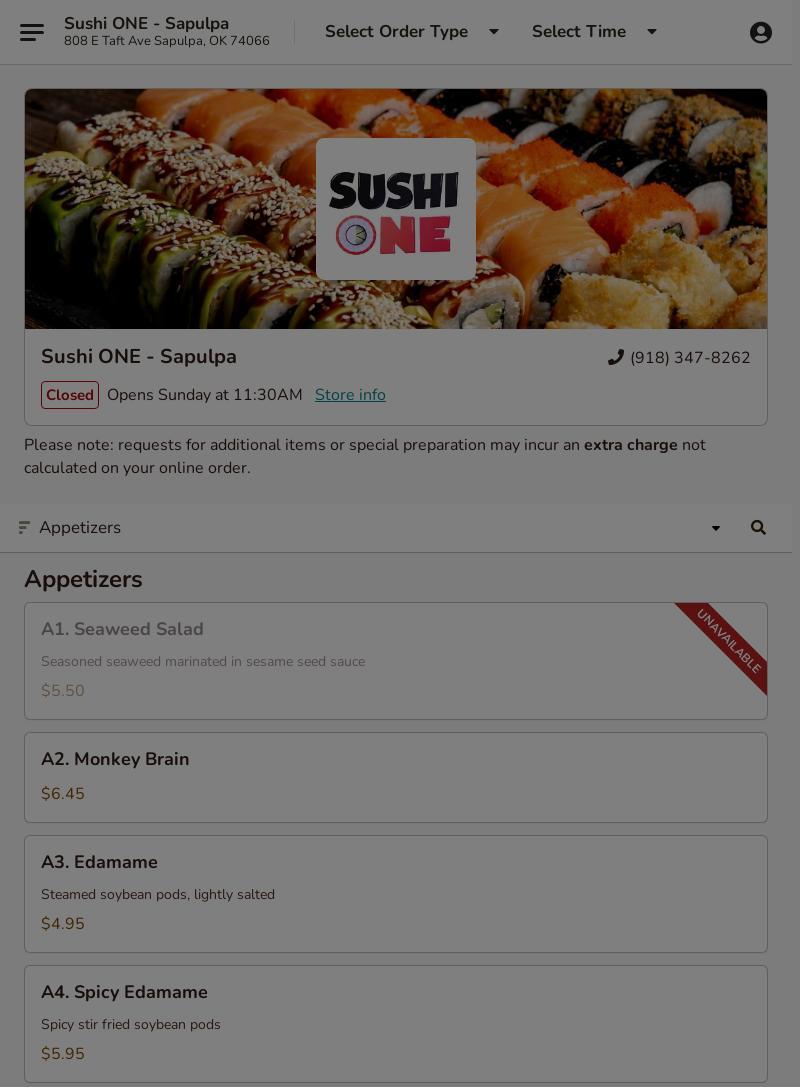This screenshot has width=800, height=1087.
Task: Click the unavailable A1. Seaweed Salad card
Action: click(396, 661)
